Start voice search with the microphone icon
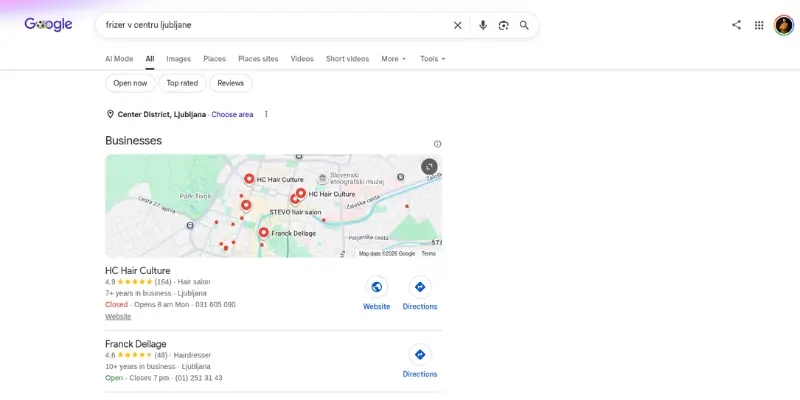The image size is (800, 400). [483, 26]
